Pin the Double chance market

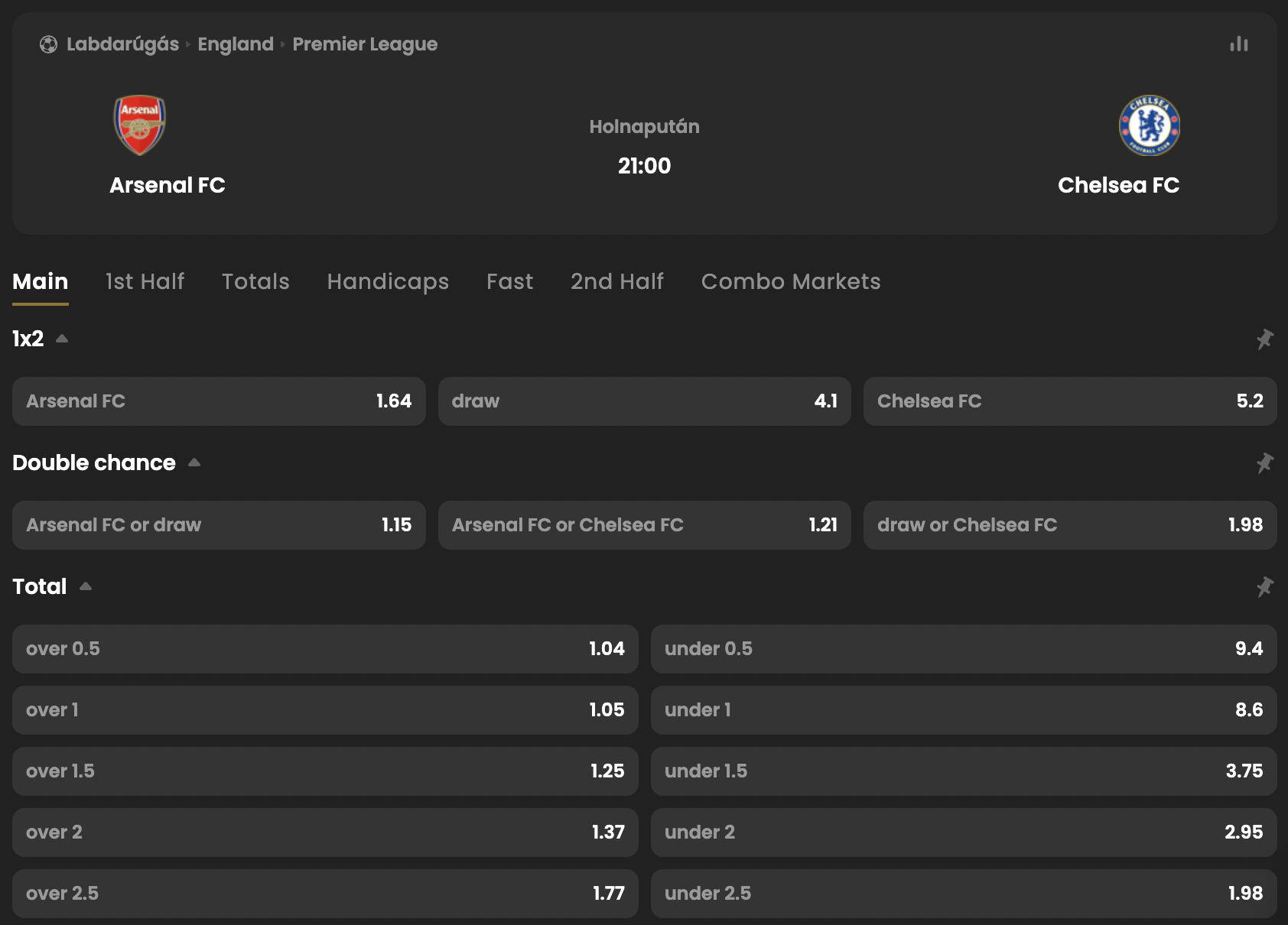pos(1265,462)
